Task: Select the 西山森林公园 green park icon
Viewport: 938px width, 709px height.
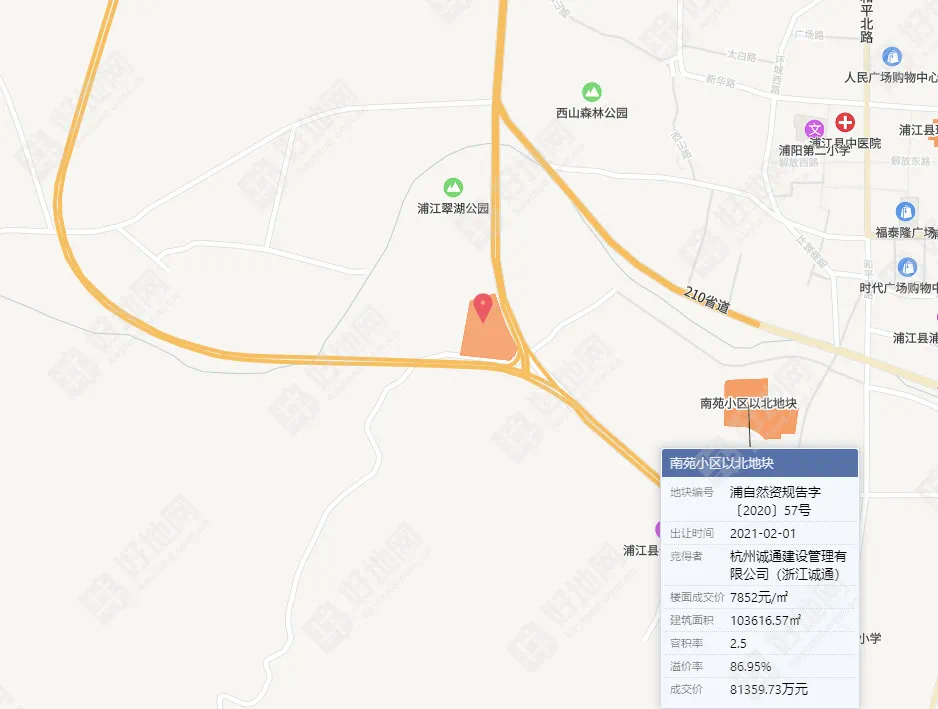Action: coord(592,92)
